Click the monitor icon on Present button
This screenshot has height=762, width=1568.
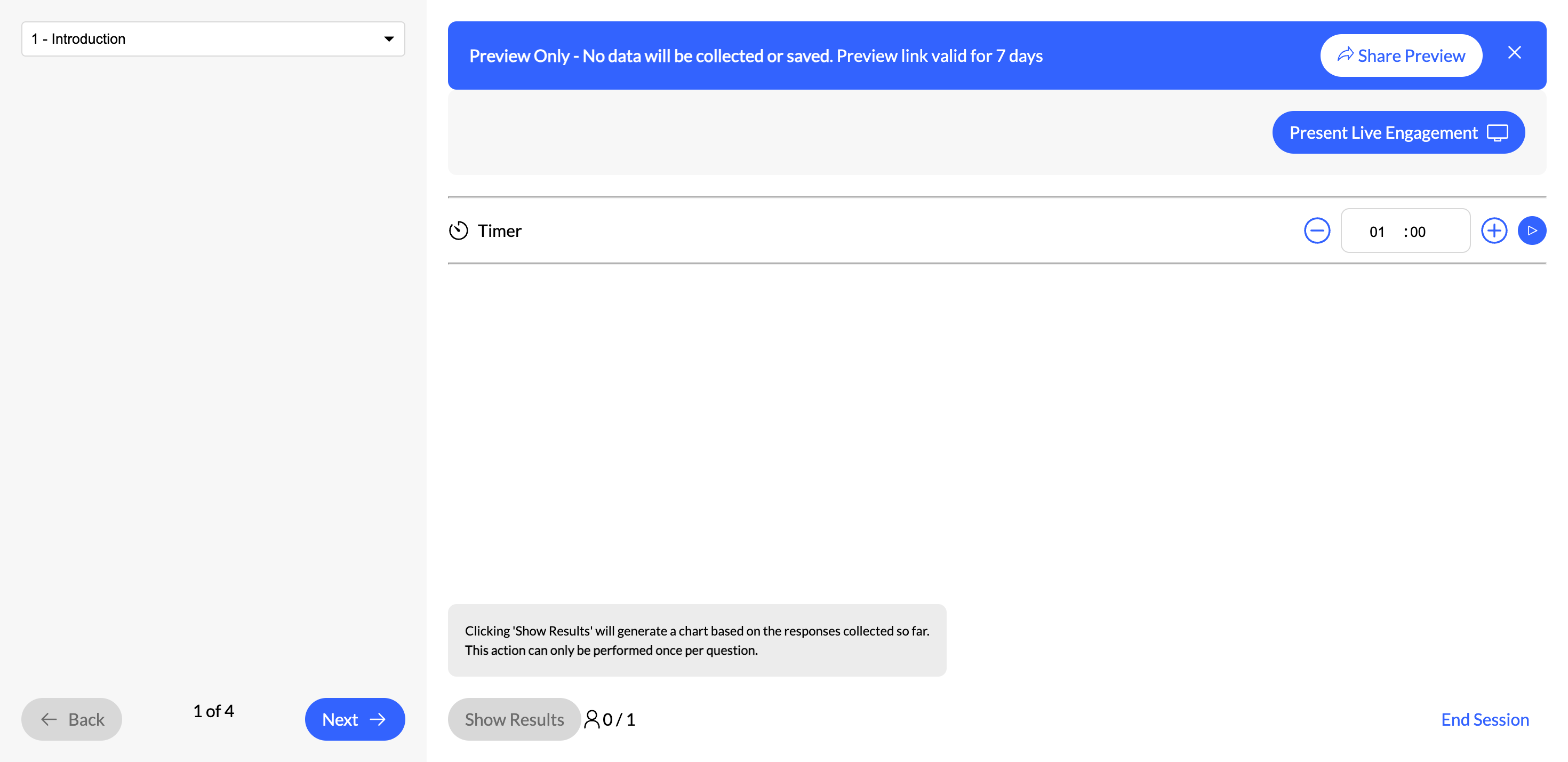coord(1497,133)
